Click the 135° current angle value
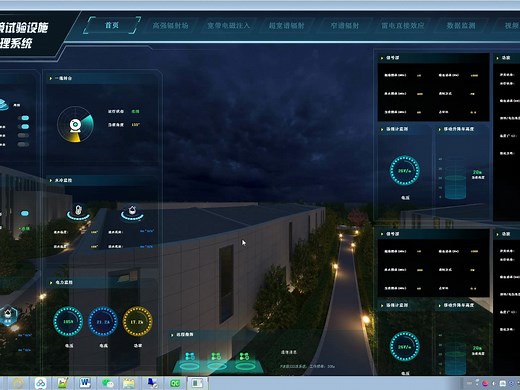The width and height of the screenshot is (520, 390). (135, 125)
